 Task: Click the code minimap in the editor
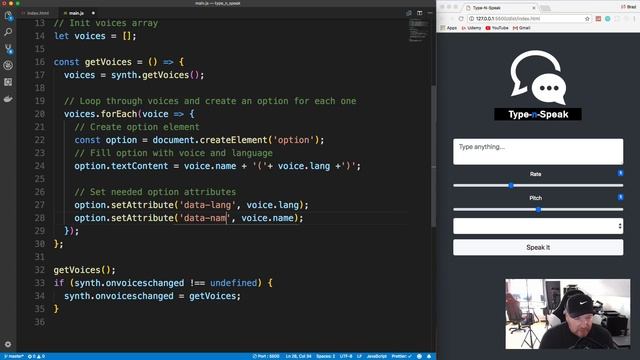(418, 31)
